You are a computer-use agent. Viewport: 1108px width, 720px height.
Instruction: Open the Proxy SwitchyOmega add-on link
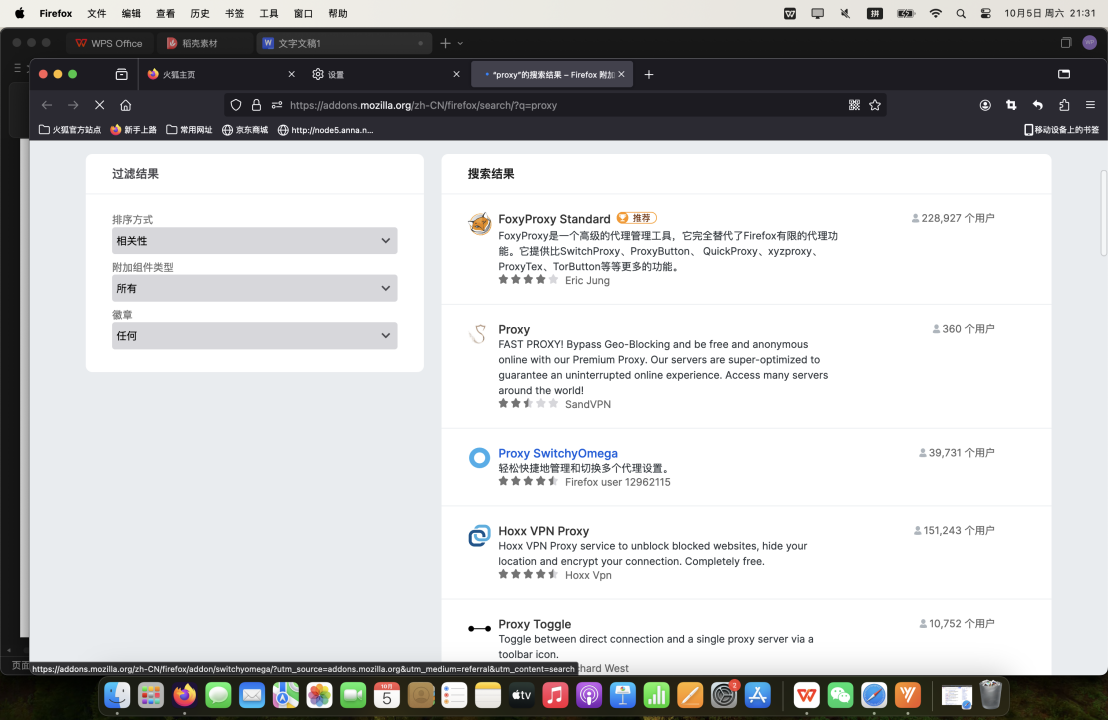(558, 453)
